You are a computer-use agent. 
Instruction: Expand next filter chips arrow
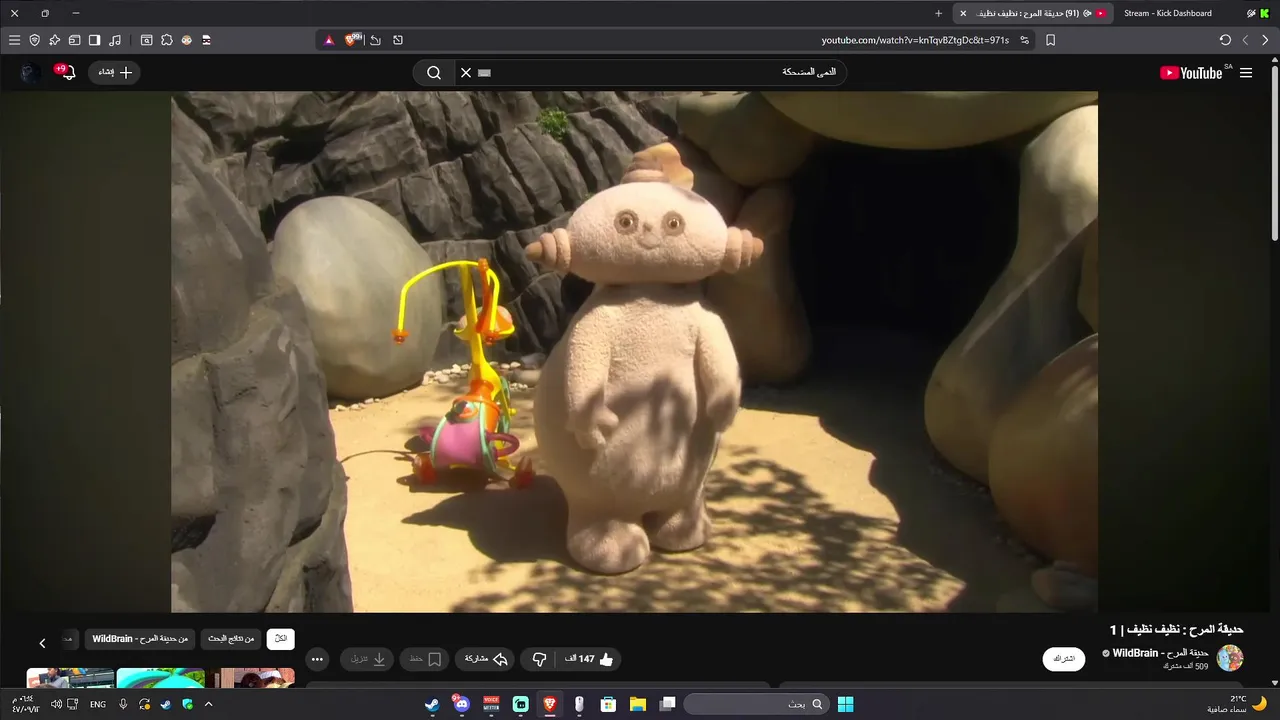point(42,643)
